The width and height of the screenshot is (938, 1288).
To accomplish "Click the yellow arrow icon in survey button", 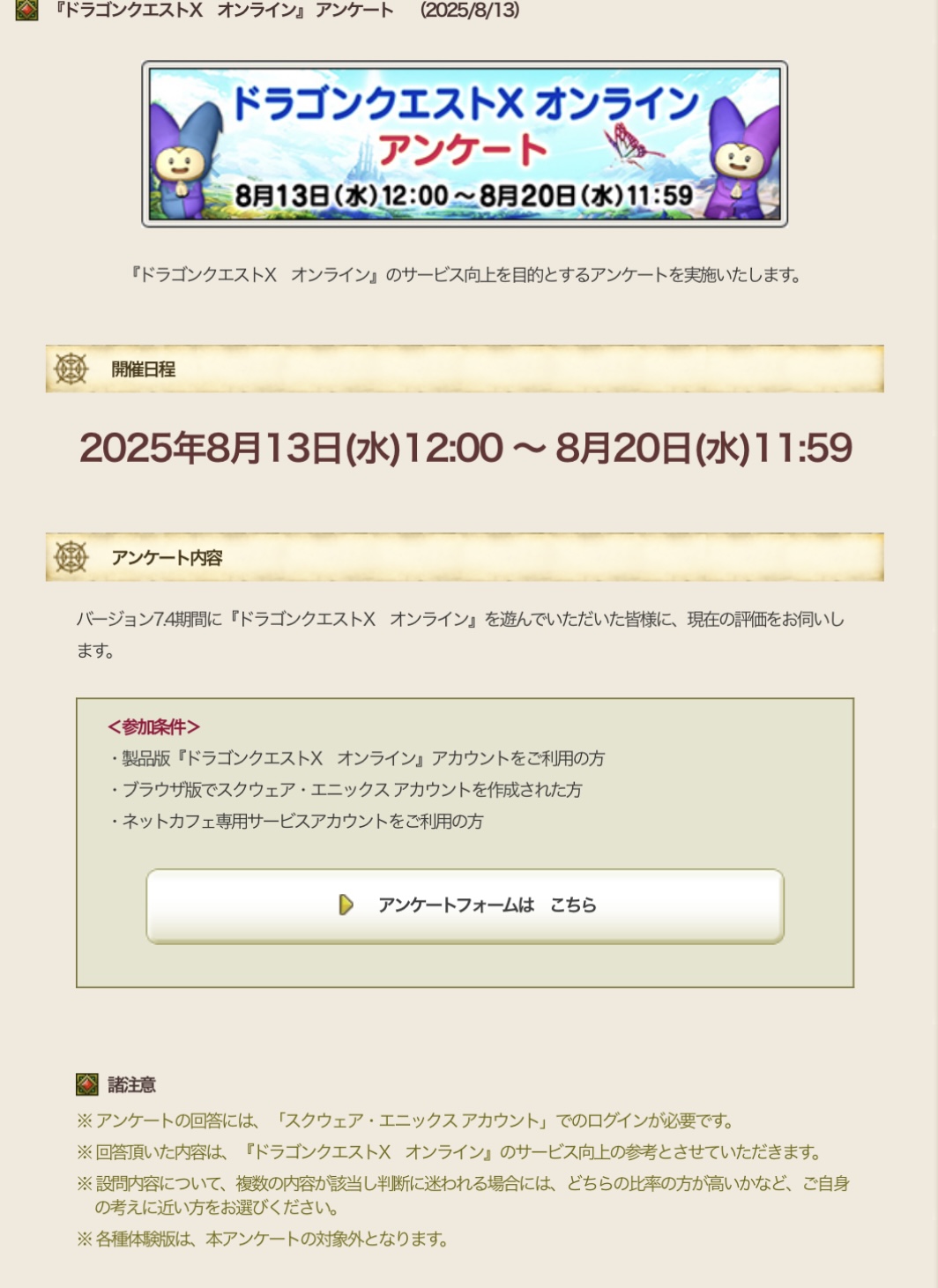I will point(346,905).
